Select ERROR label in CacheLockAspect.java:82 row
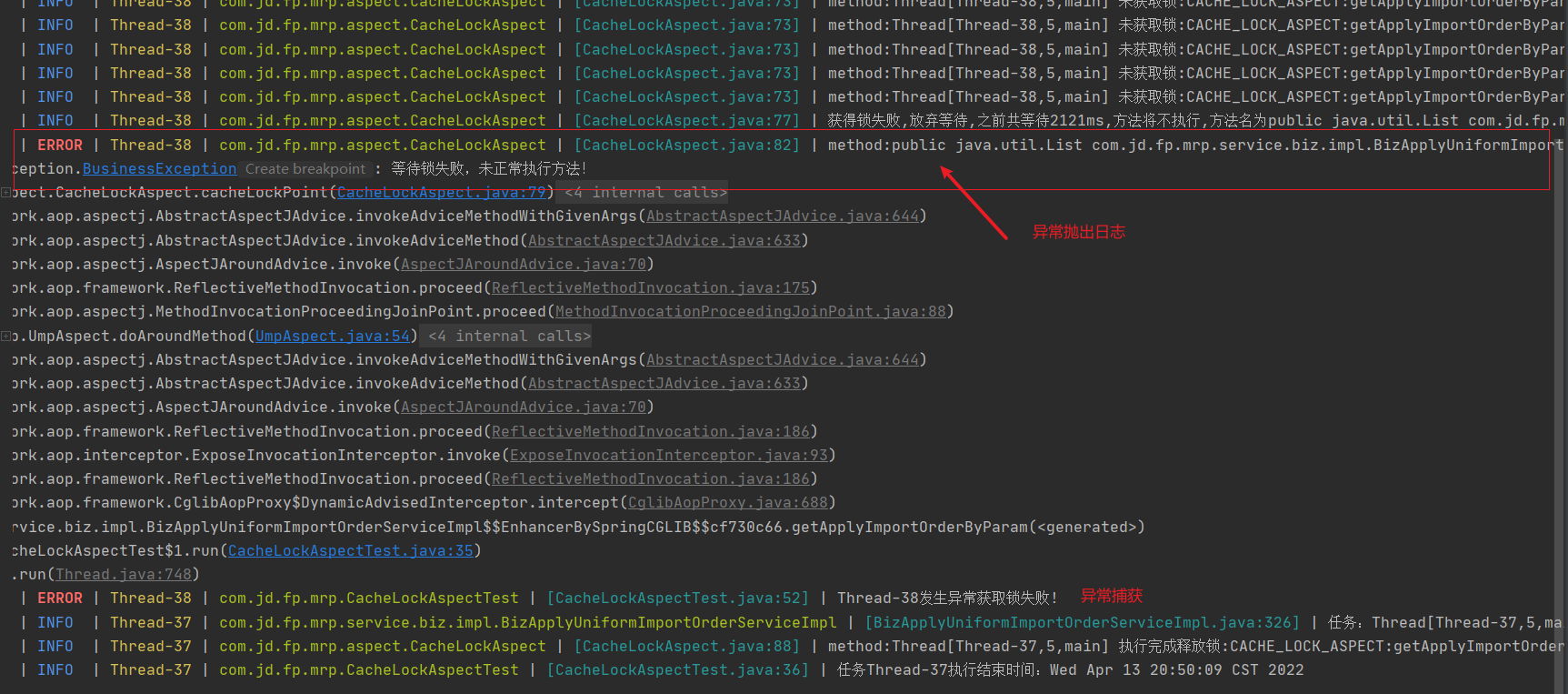Screen dimensions: 1568x694 60,146
